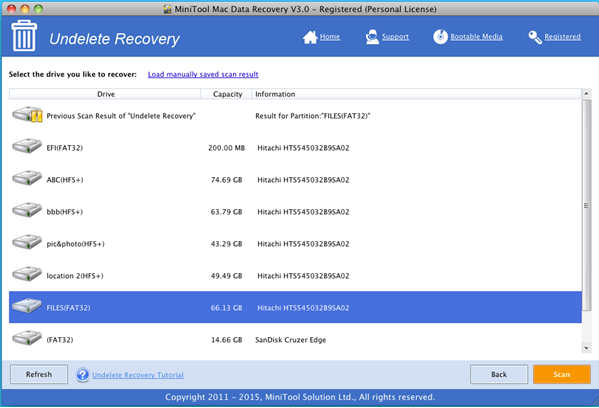The height and width of the screenshot is (408, 599).
Task: Click Hitachi info in the FILES(FAT32) row
Action: point(303,308)
